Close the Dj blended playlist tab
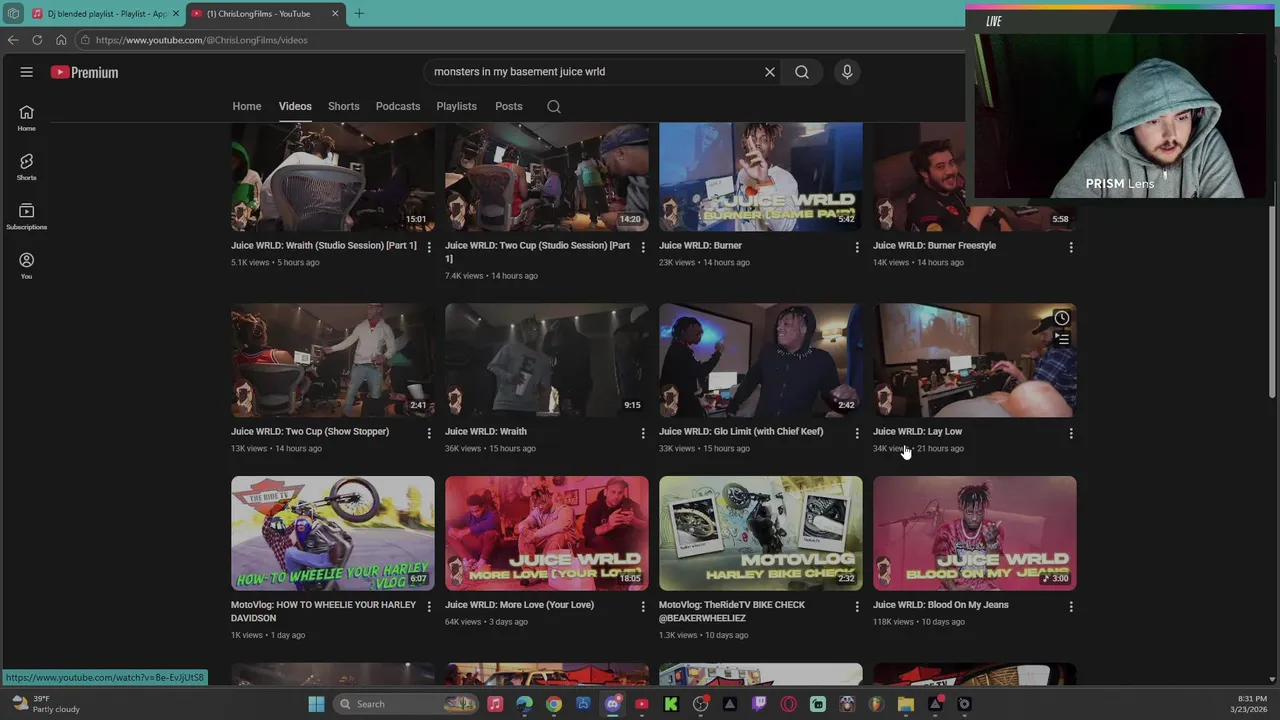 click(x=176, y=13)
